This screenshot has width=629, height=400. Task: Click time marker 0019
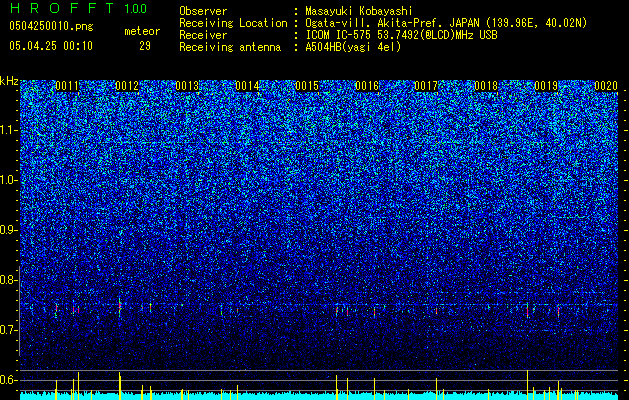[x=546, y=86]
